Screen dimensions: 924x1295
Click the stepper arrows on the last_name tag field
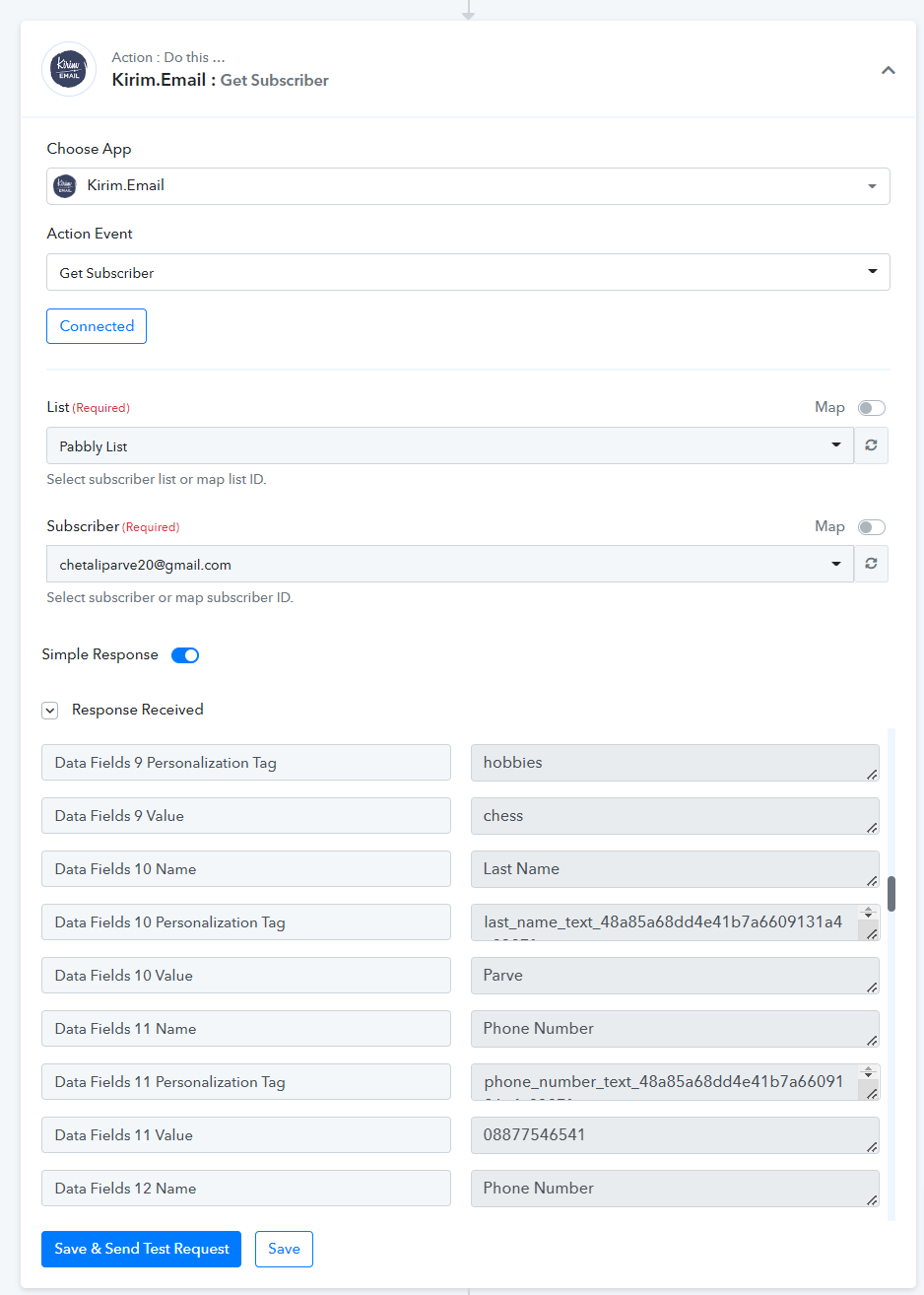coord(868,914)
